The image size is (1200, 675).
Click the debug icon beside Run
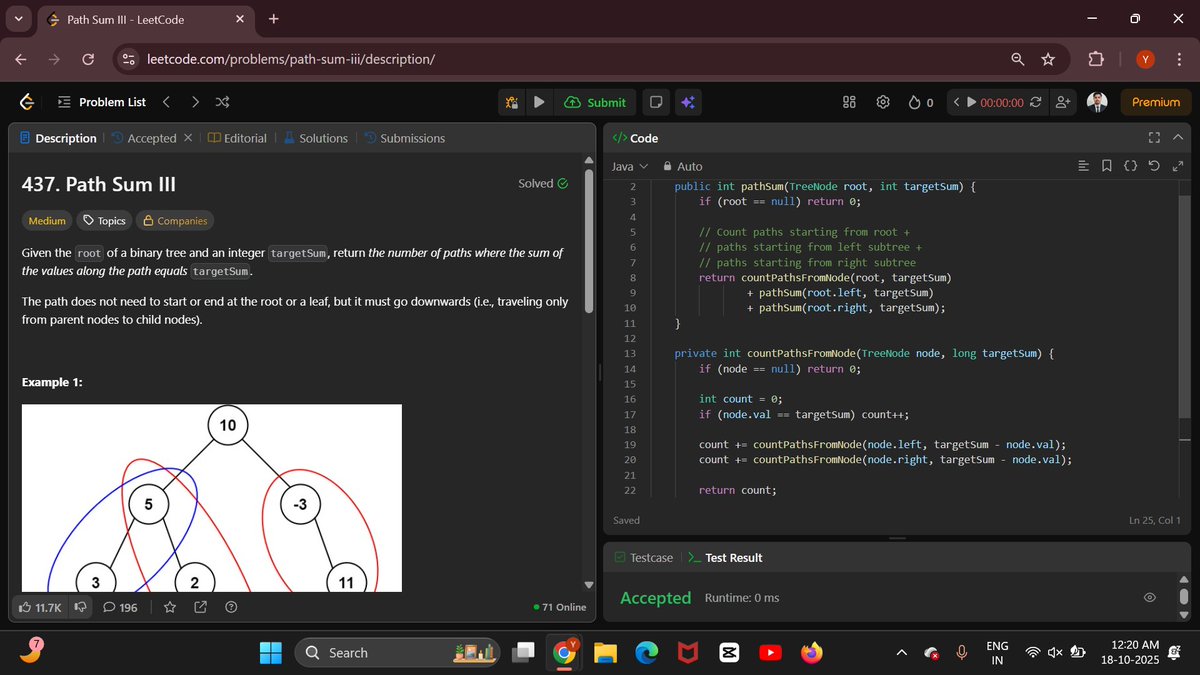[x=511, y=102]
